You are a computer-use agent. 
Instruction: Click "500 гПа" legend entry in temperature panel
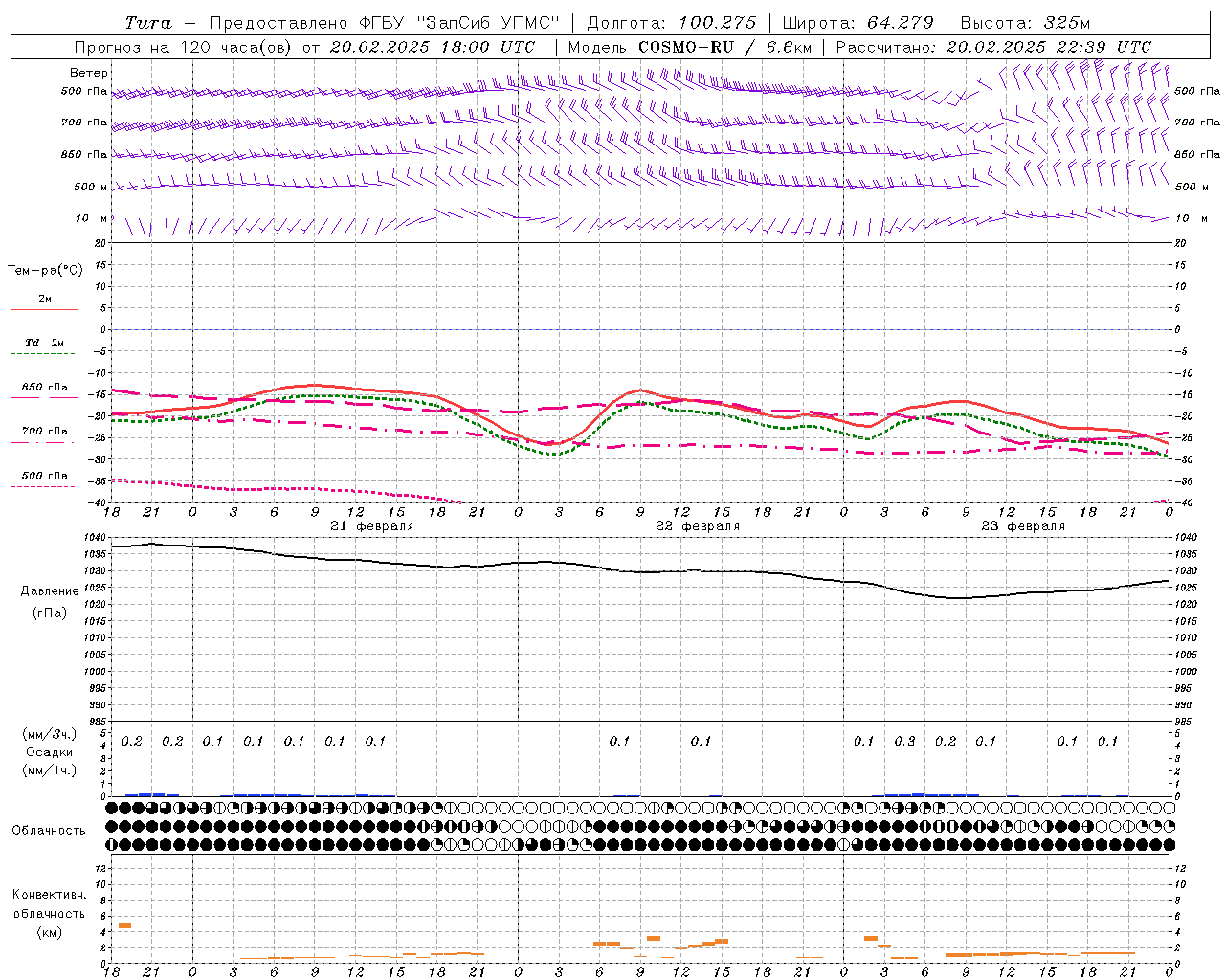[45, 476]
